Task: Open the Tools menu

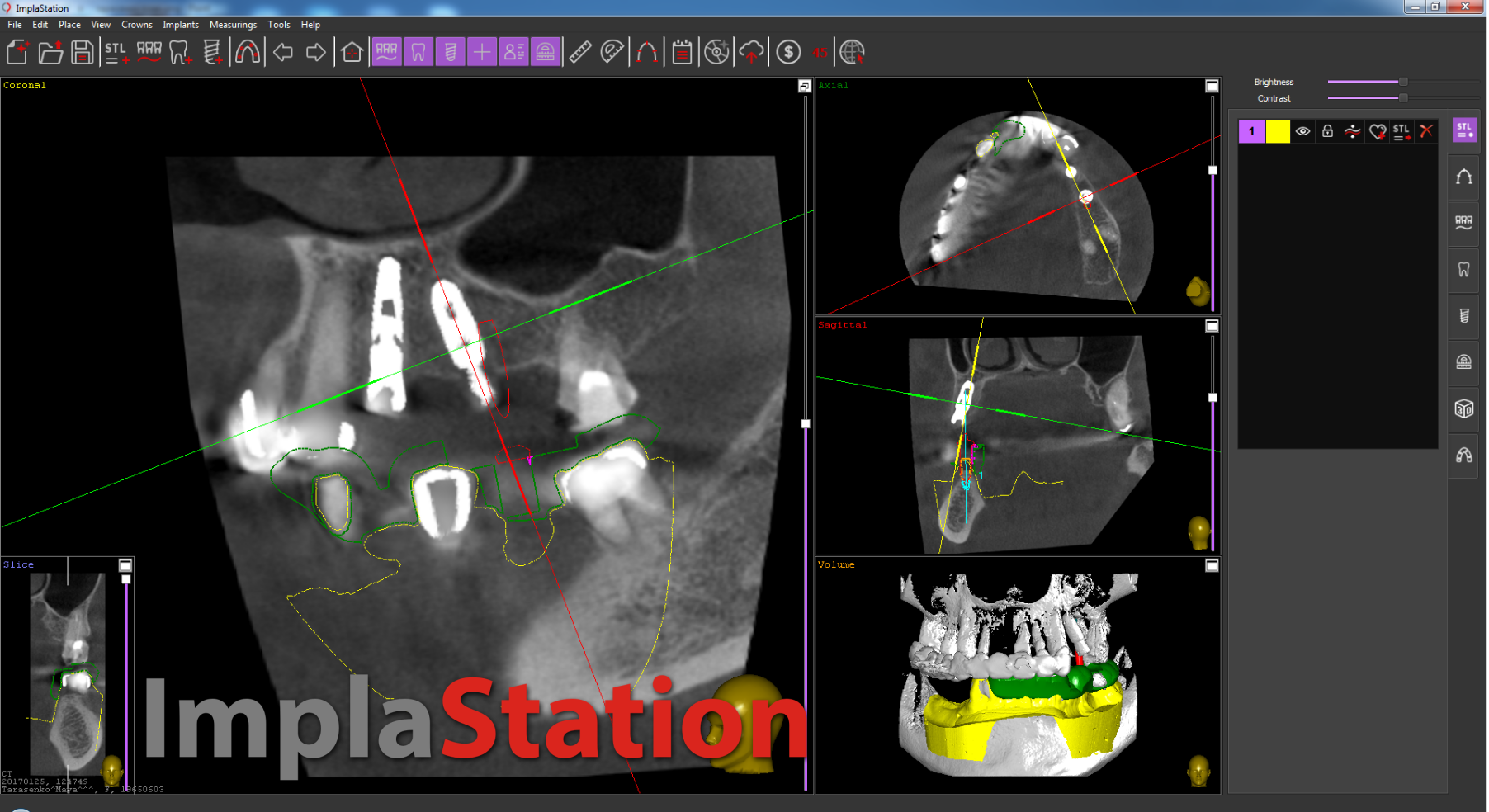Action: 279,25
